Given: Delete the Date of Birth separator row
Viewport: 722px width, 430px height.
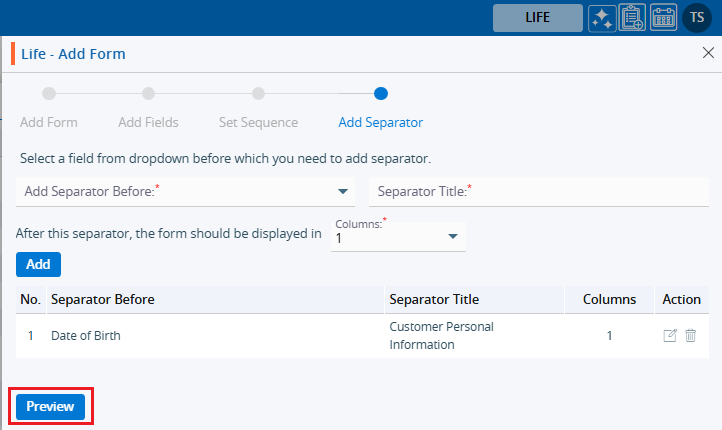Looking at the screenshot, I should [x=691, y=336].
